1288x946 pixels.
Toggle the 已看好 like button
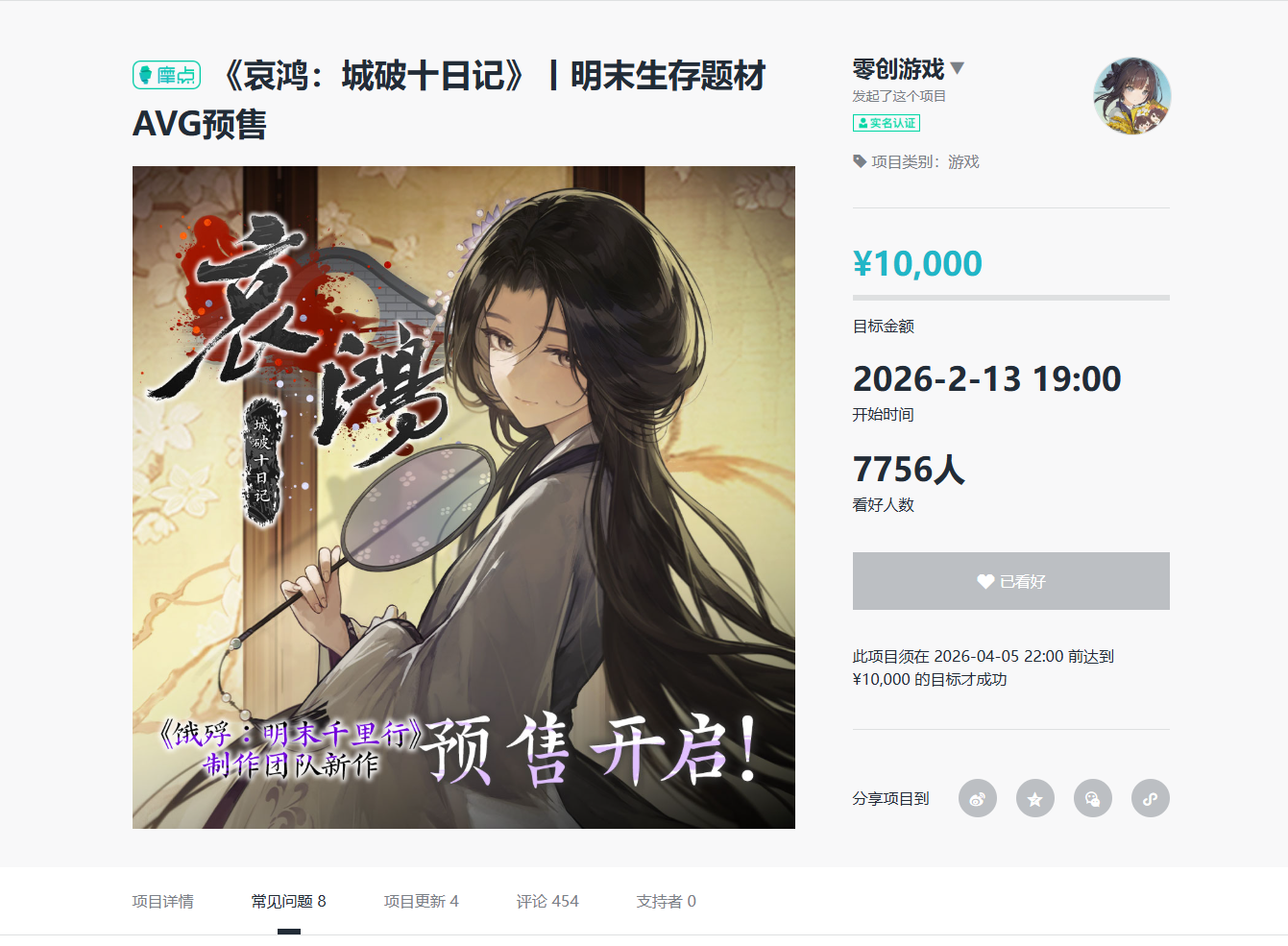tap(1010, 581)
